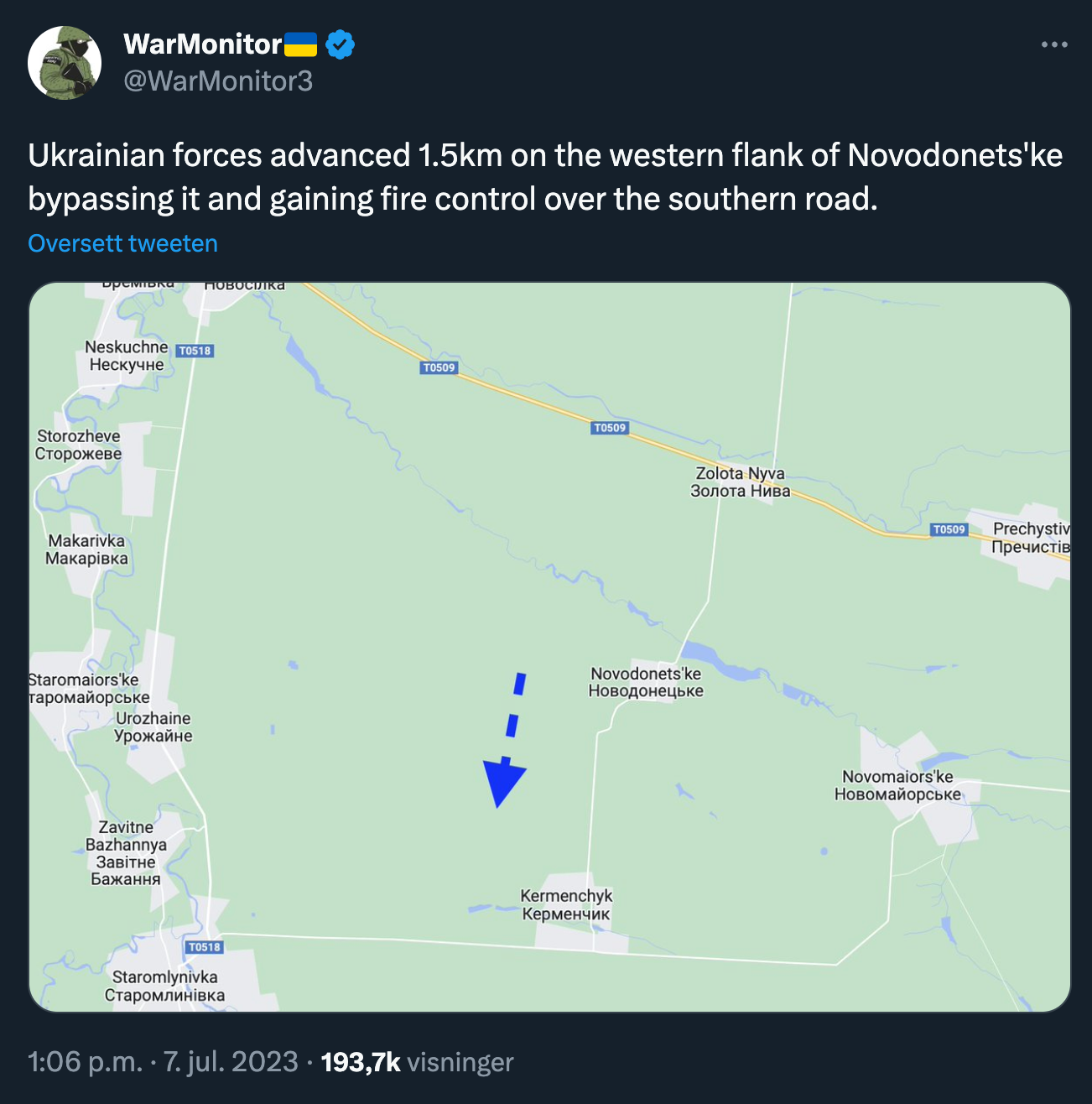Open the attached map image
Screen dimensions: 1092x1104
pyautogui.click(x=550, y=647)
